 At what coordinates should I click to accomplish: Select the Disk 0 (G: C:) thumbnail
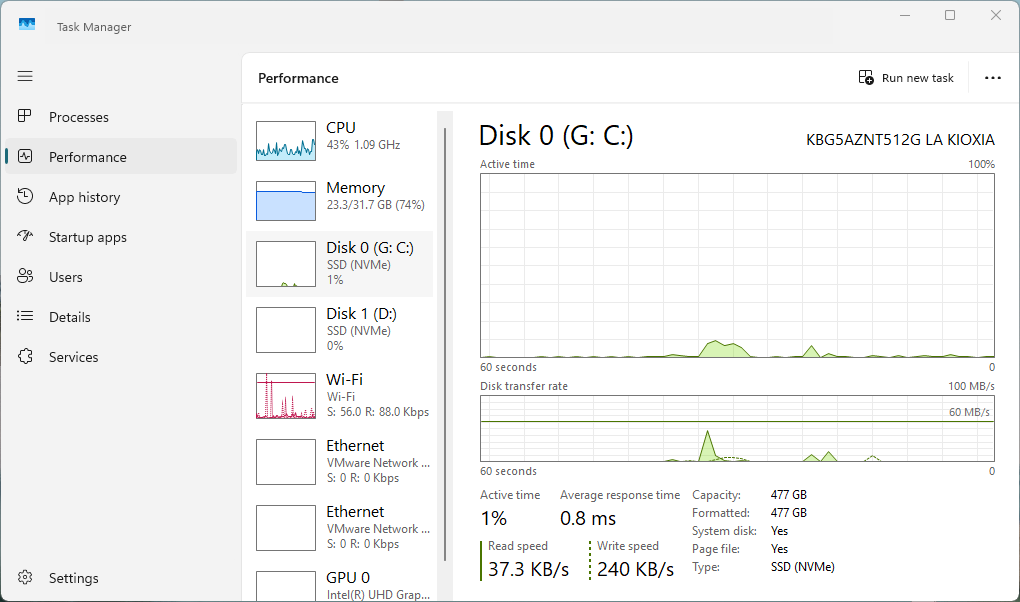click(286, 264)
